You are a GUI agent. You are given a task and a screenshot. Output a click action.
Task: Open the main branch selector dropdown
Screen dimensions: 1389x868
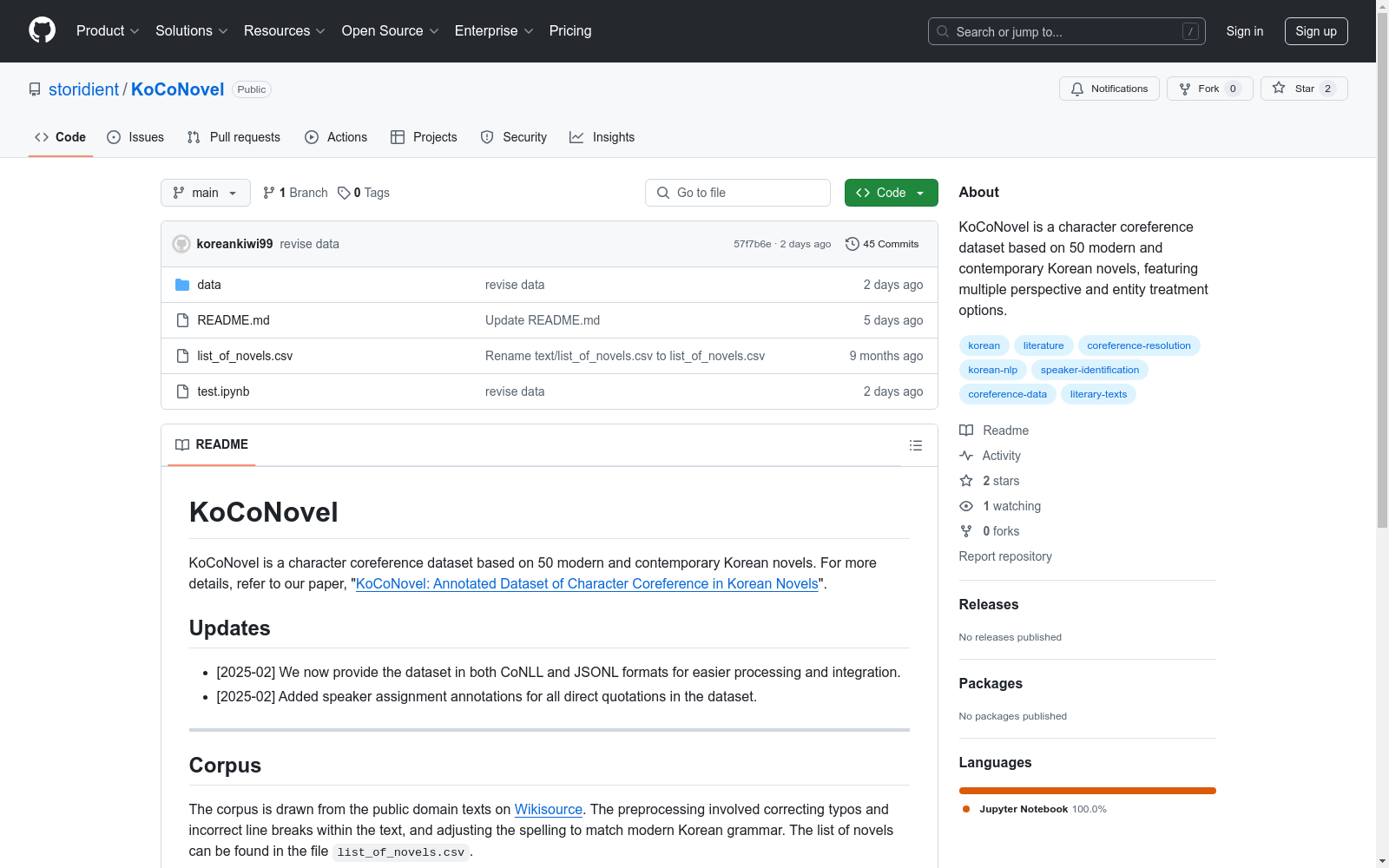[x=206, y=193]
